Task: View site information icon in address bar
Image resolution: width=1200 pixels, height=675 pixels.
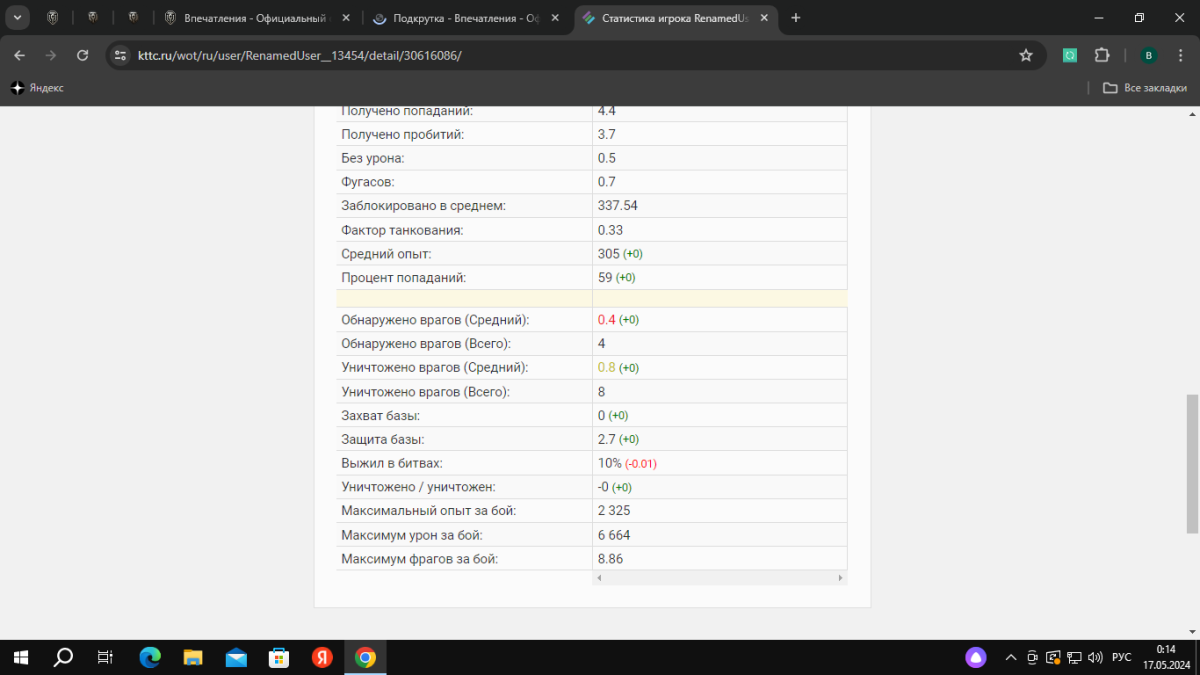Action: pyautogui.click(x=121, y=56)
